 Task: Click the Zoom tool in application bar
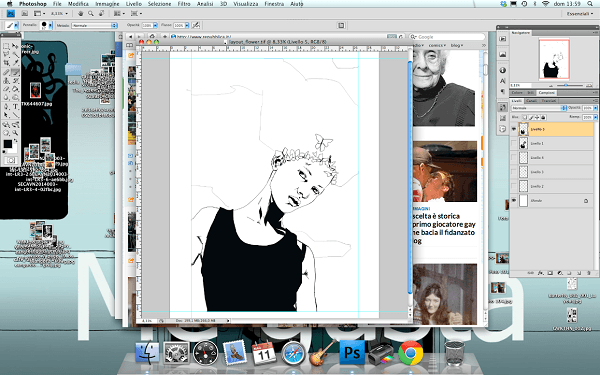click(91, 13)
